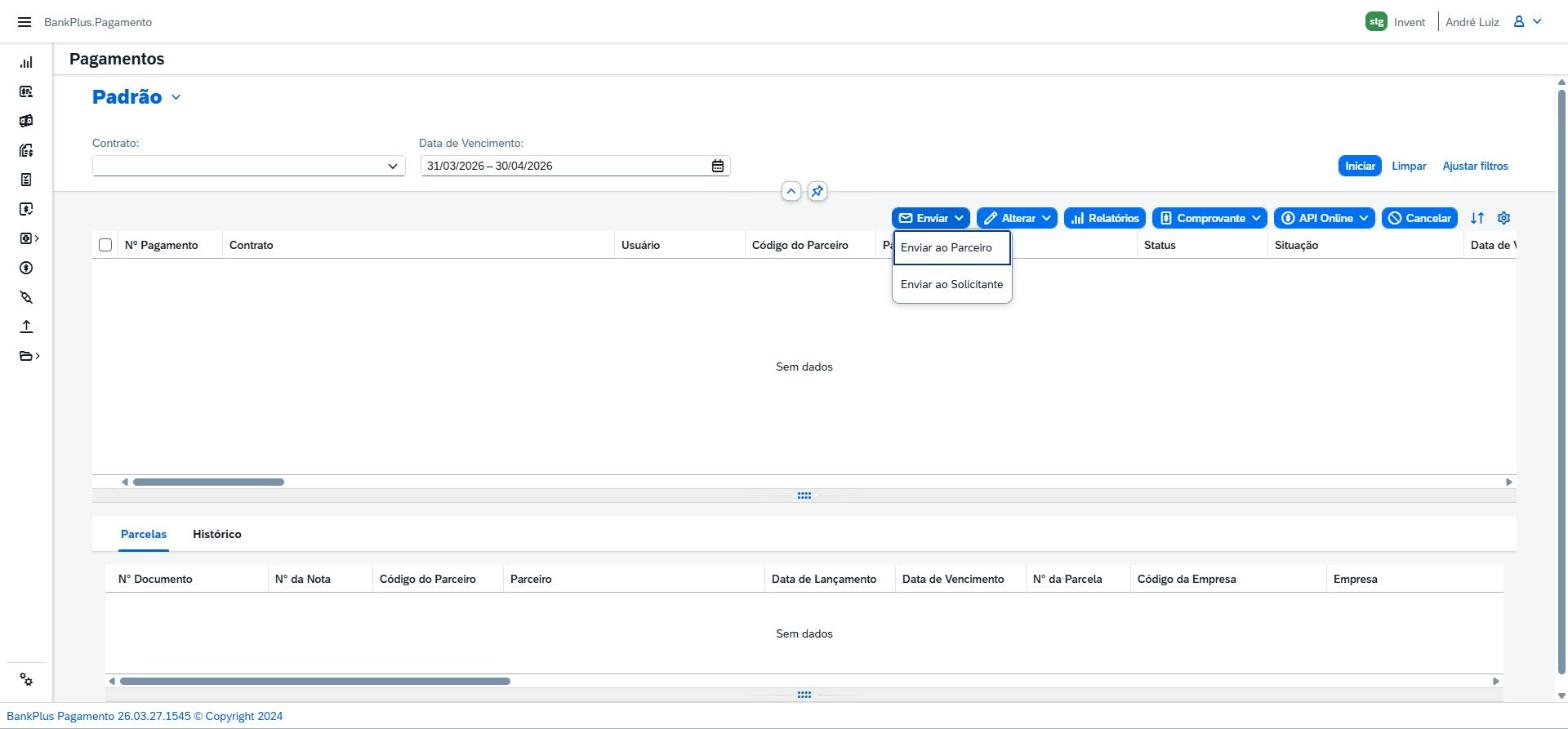
Task: Expand the Padrão view variant dropdown
Action: tap(176, 98)
